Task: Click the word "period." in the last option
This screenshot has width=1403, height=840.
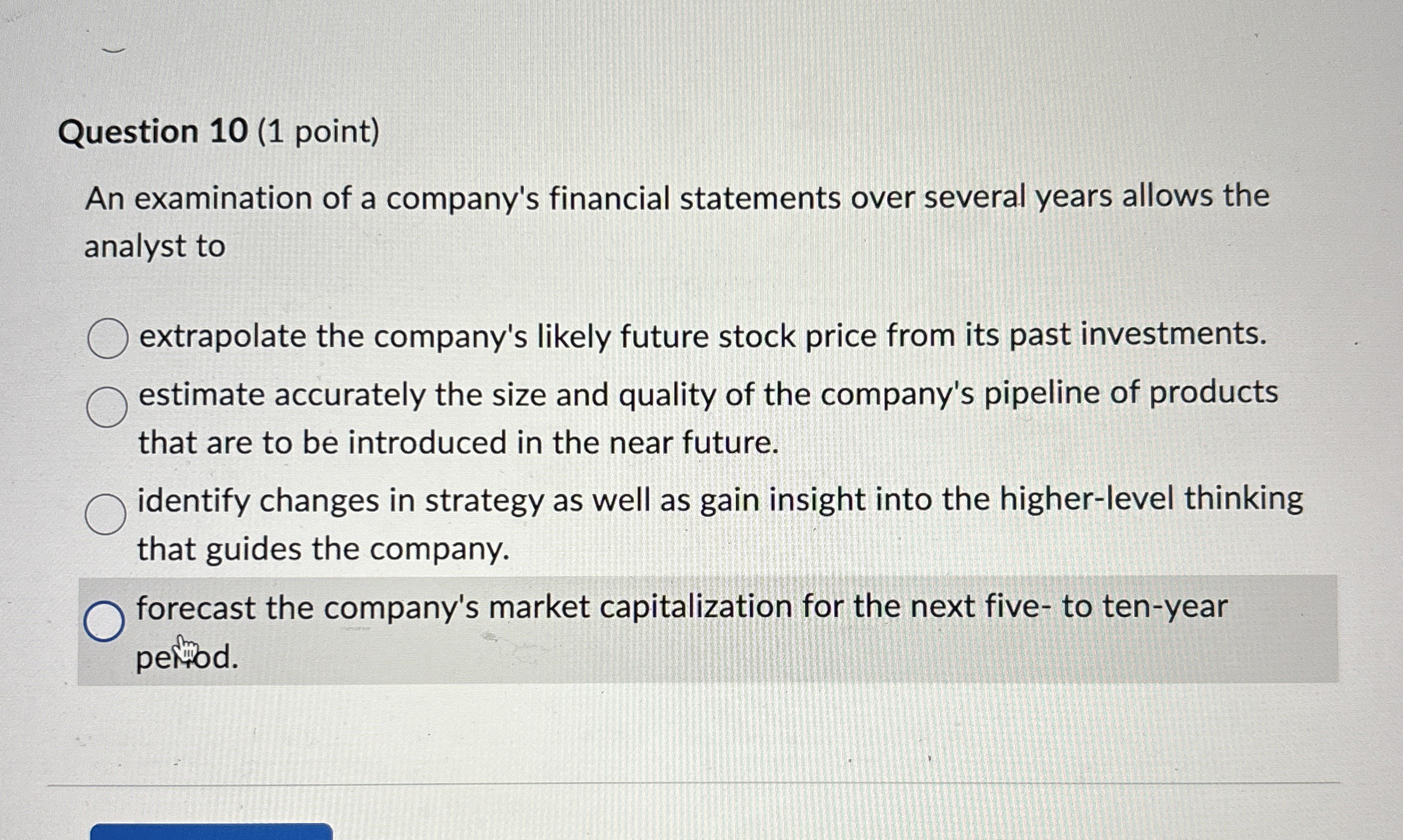Action: (x=187, y=658)
